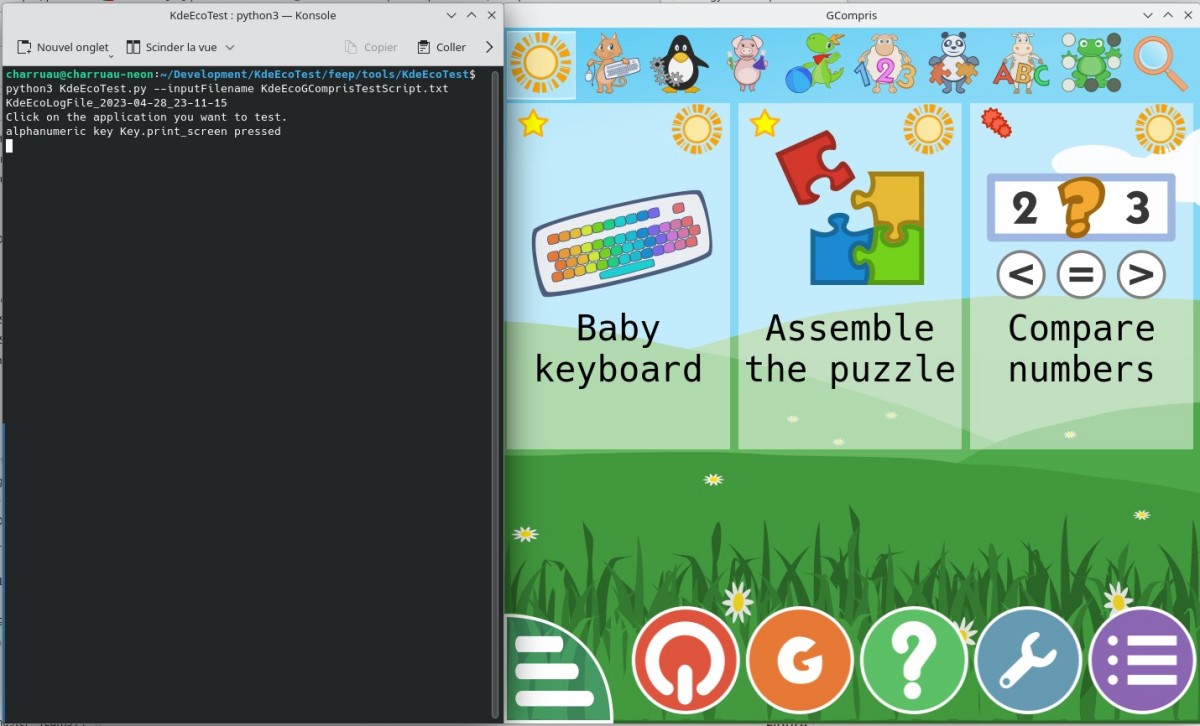1200x726 pixels.
Task: Click the Coller button in Konsole
Action: click(441, 47)
